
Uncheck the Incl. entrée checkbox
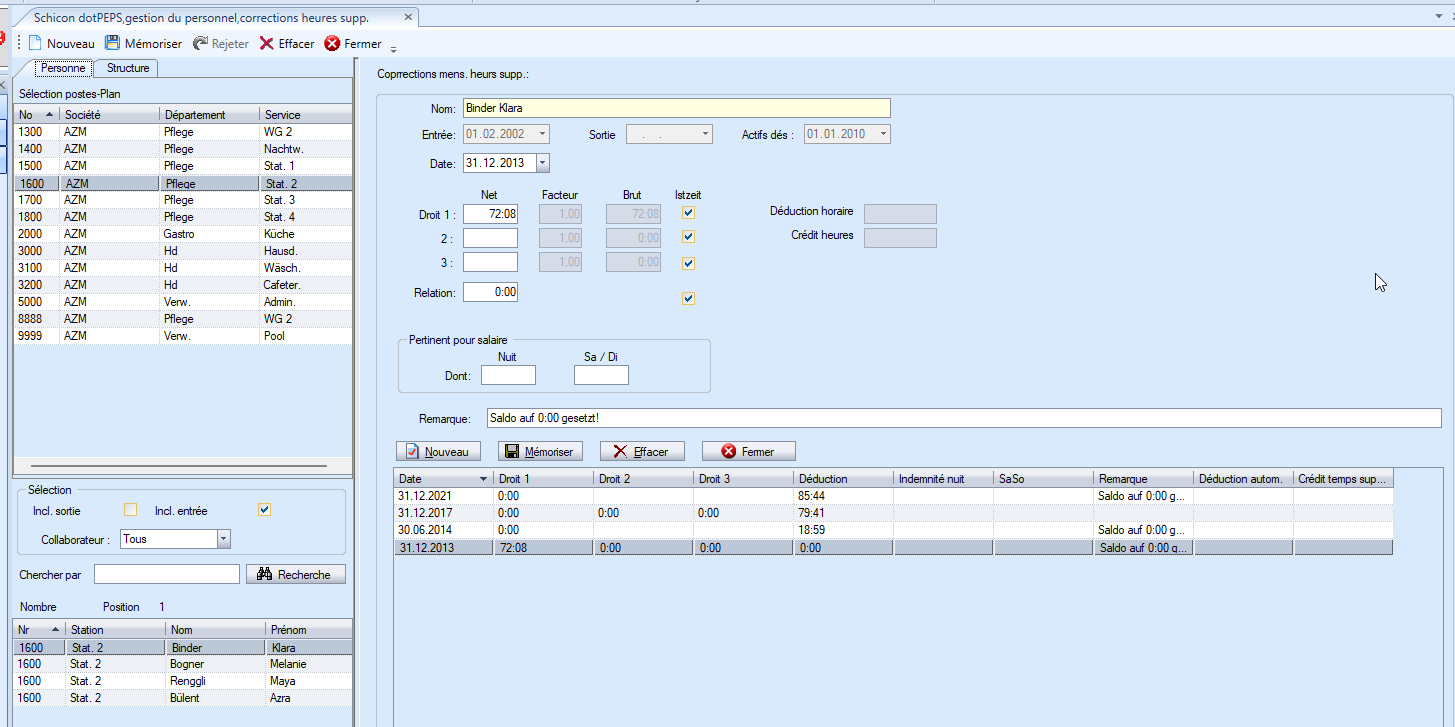[x=264, y=510]
